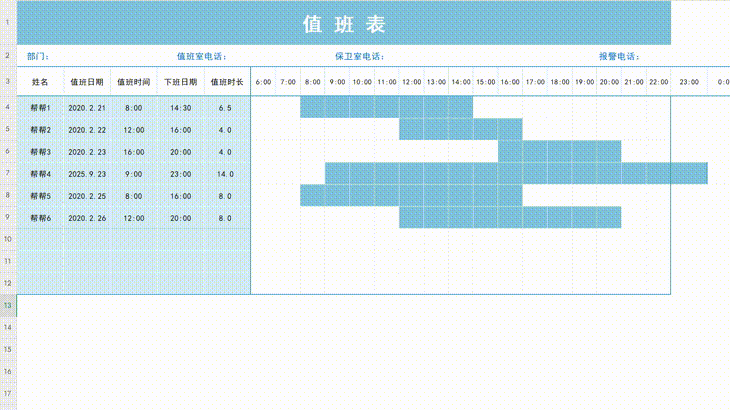The width and height of the screenshot is (730, 410).
Task: Select the 2025.9.23 date cell
Action: [87, 174]
